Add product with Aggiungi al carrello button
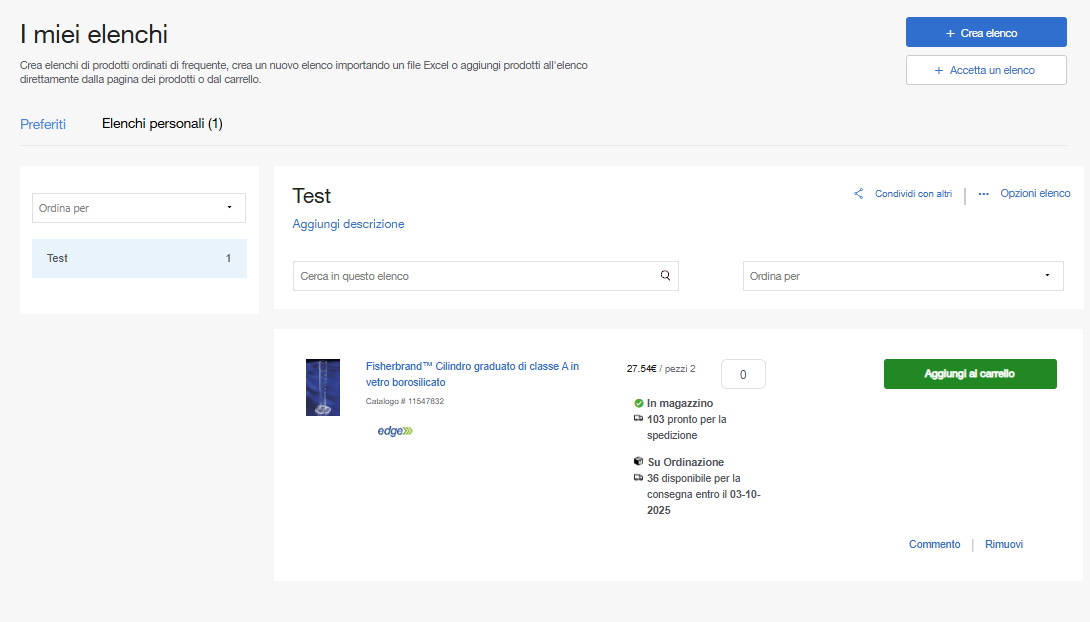This screenshot has height=622, width=1090. [x=969, y=374]
